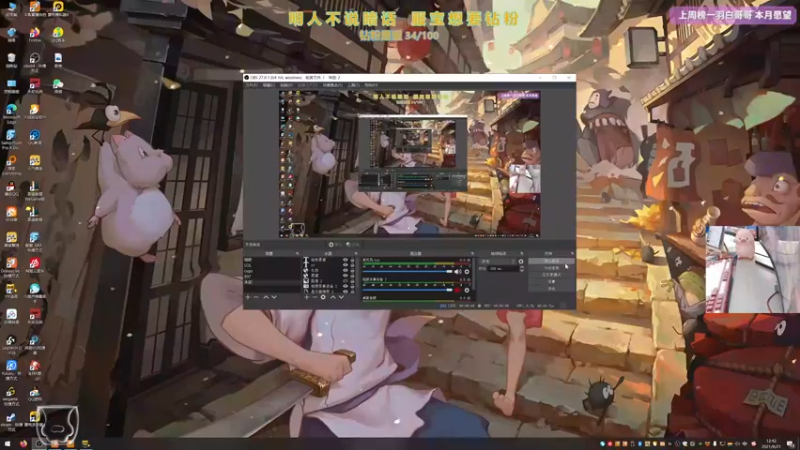Add a new source with the plus icon
The height and width of the screenshot is (450, 800).
[306, 297]
